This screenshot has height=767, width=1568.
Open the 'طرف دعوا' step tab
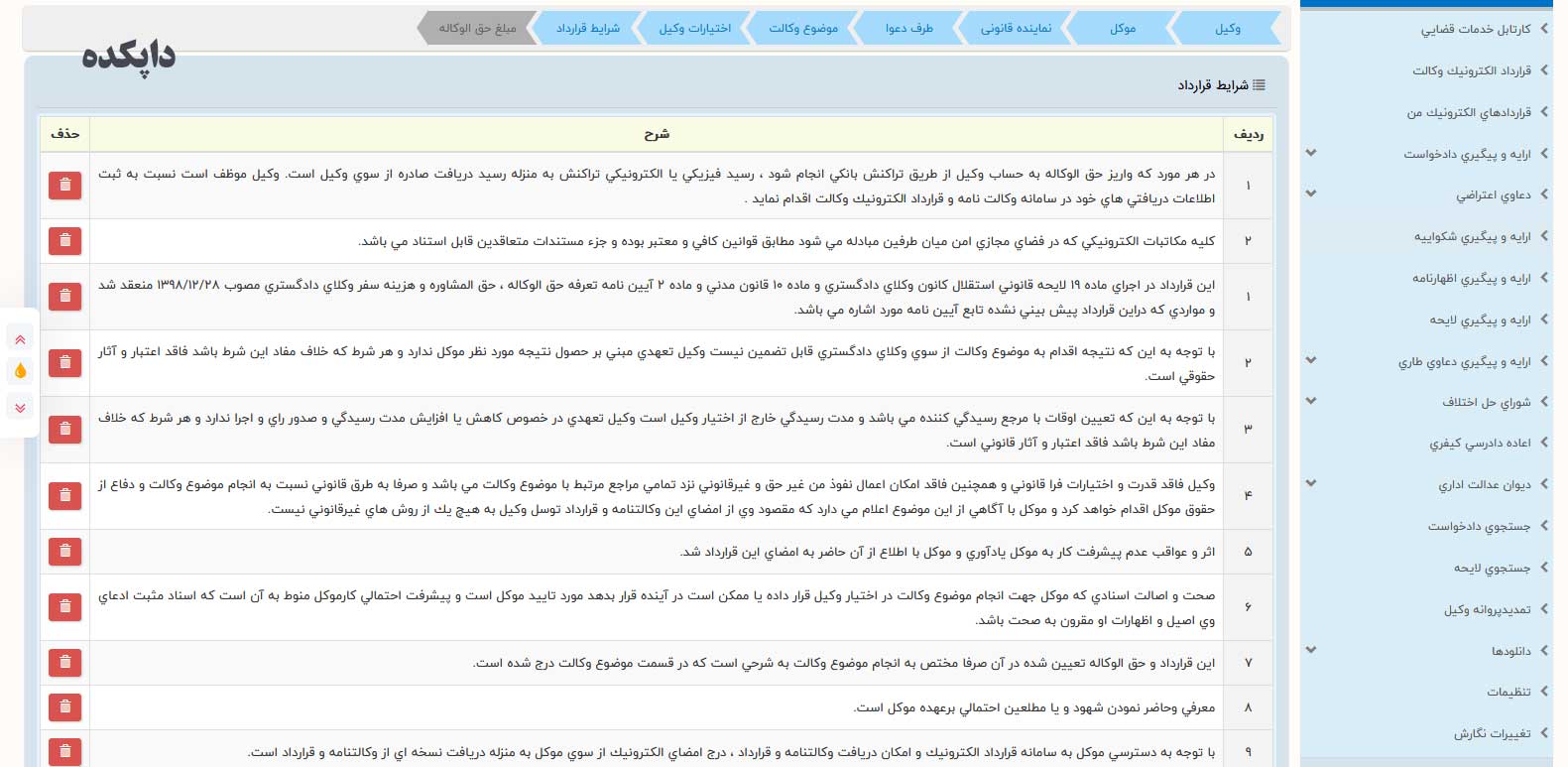(908, 28)
